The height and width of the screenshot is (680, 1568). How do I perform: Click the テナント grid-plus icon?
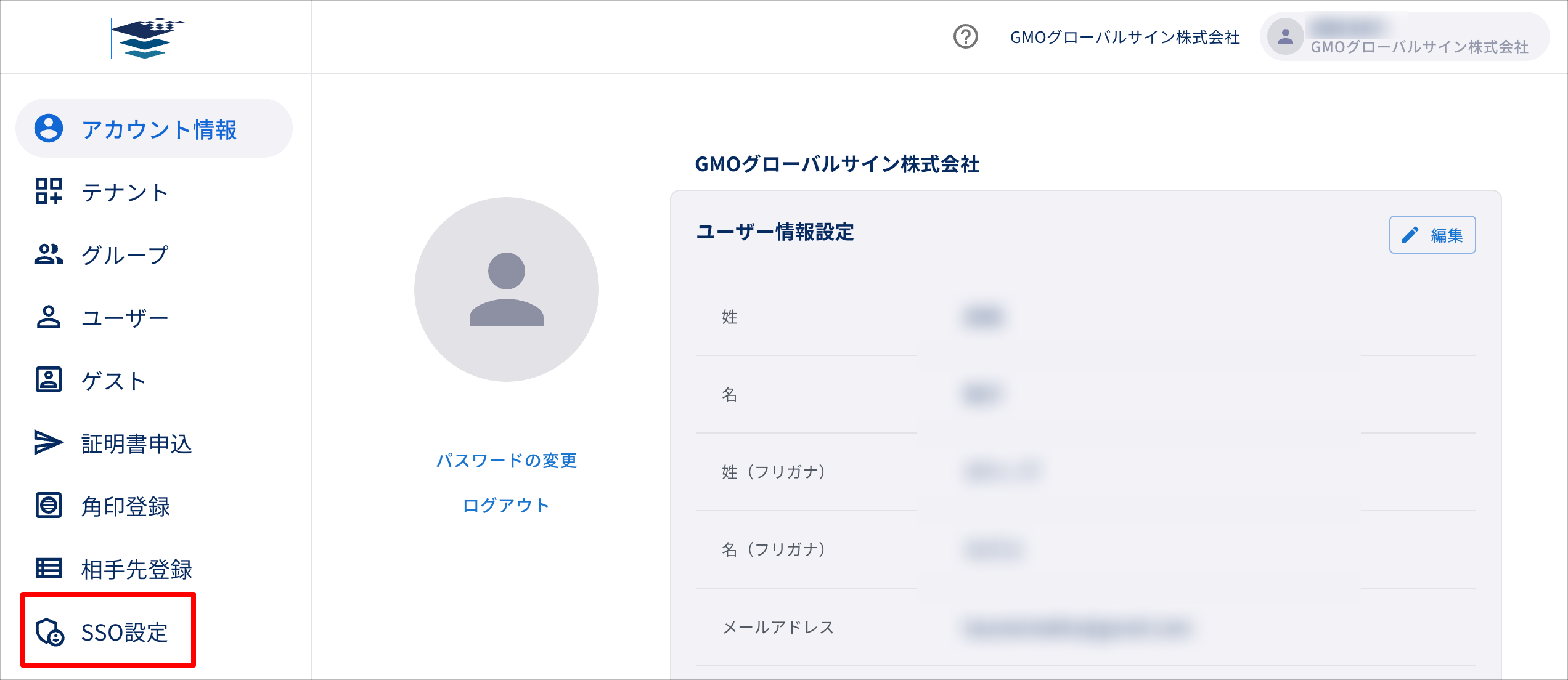click(x=49, y=191)
